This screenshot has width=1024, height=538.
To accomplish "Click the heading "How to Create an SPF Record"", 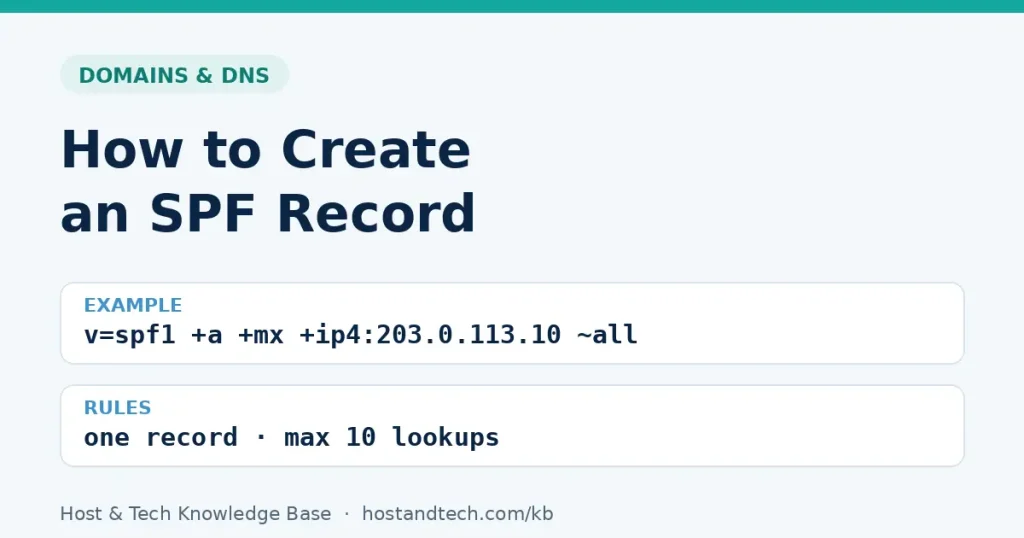I will (x=268, y=181).
